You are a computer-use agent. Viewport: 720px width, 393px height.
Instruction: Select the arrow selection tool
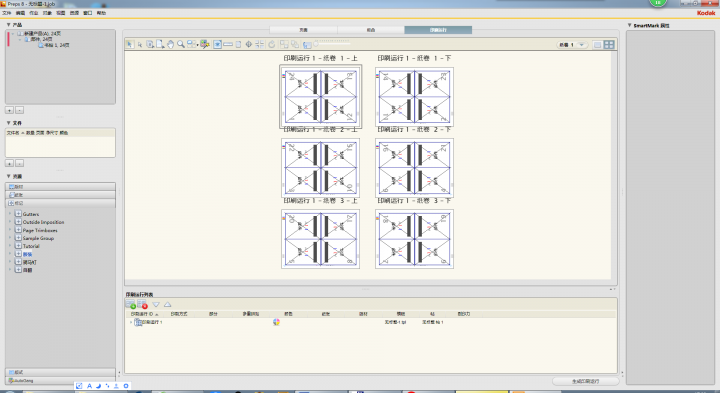[129, 45]
